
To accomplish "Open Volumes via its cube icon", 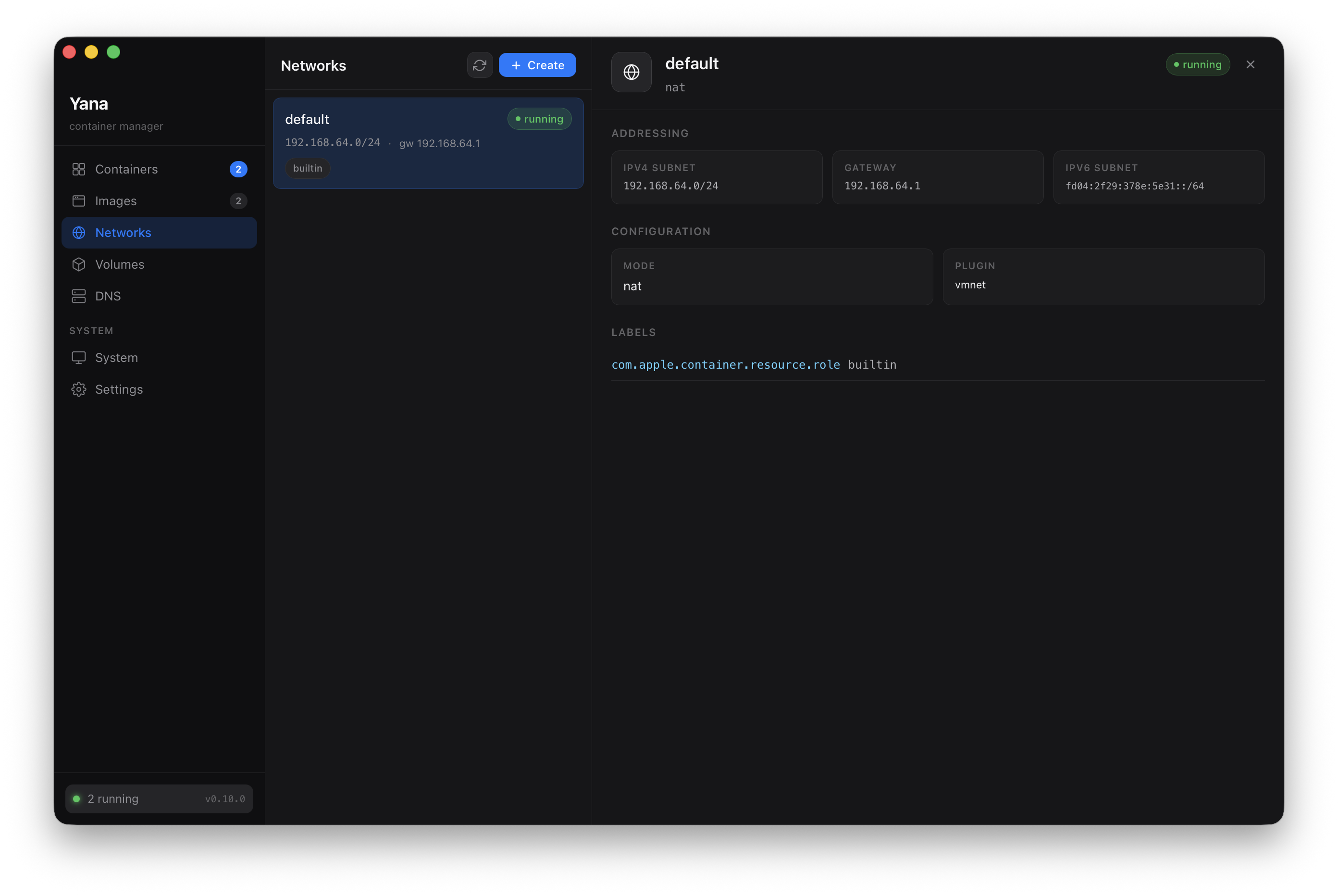I will [79, 264].
